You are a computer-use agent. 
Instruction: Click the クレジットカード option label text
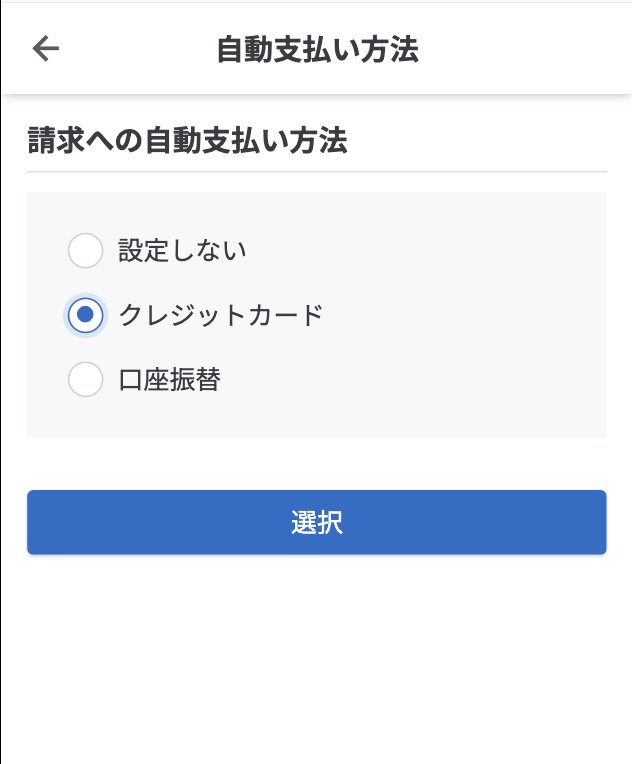click(x=221, y=315)
